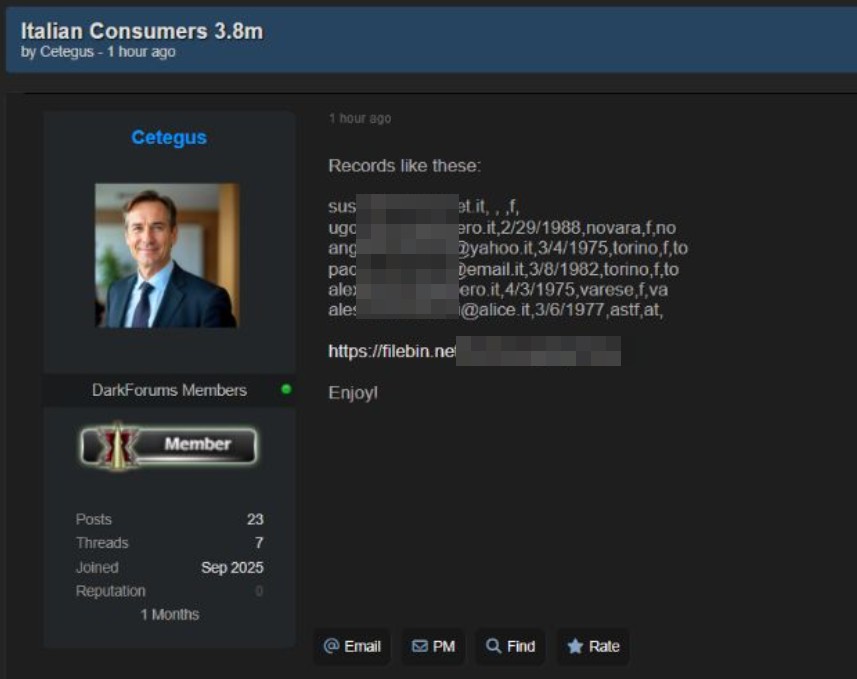The width and height of the screenshot is (857, 679).
Task: Click the Email button text
Action: point(362,646)
